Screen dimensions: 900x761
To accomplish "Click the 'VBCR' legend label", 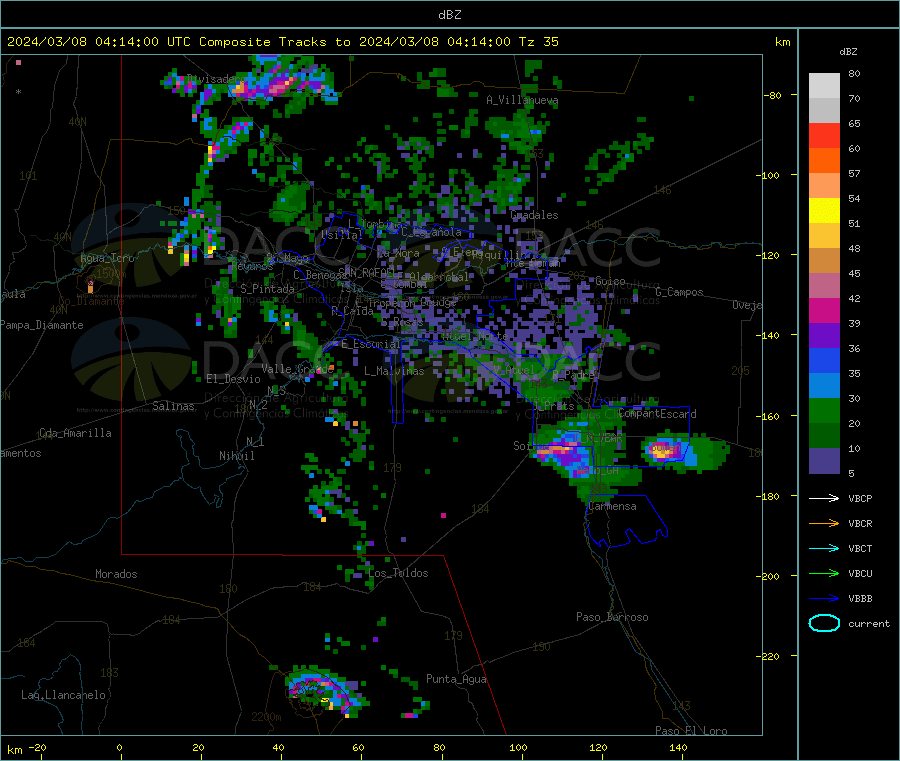I will pyautogui.click(x=860, y=523).
